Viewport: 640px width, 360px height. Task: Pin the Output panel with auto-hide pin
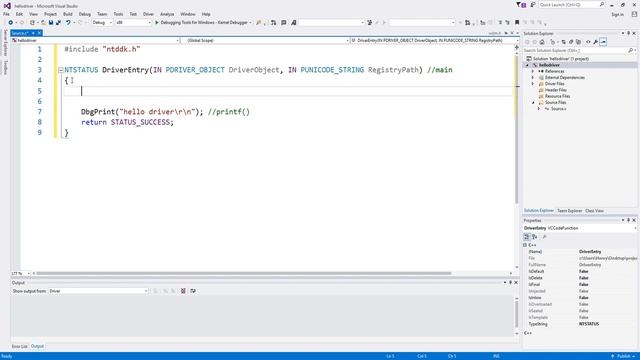[x=510, y=282]
